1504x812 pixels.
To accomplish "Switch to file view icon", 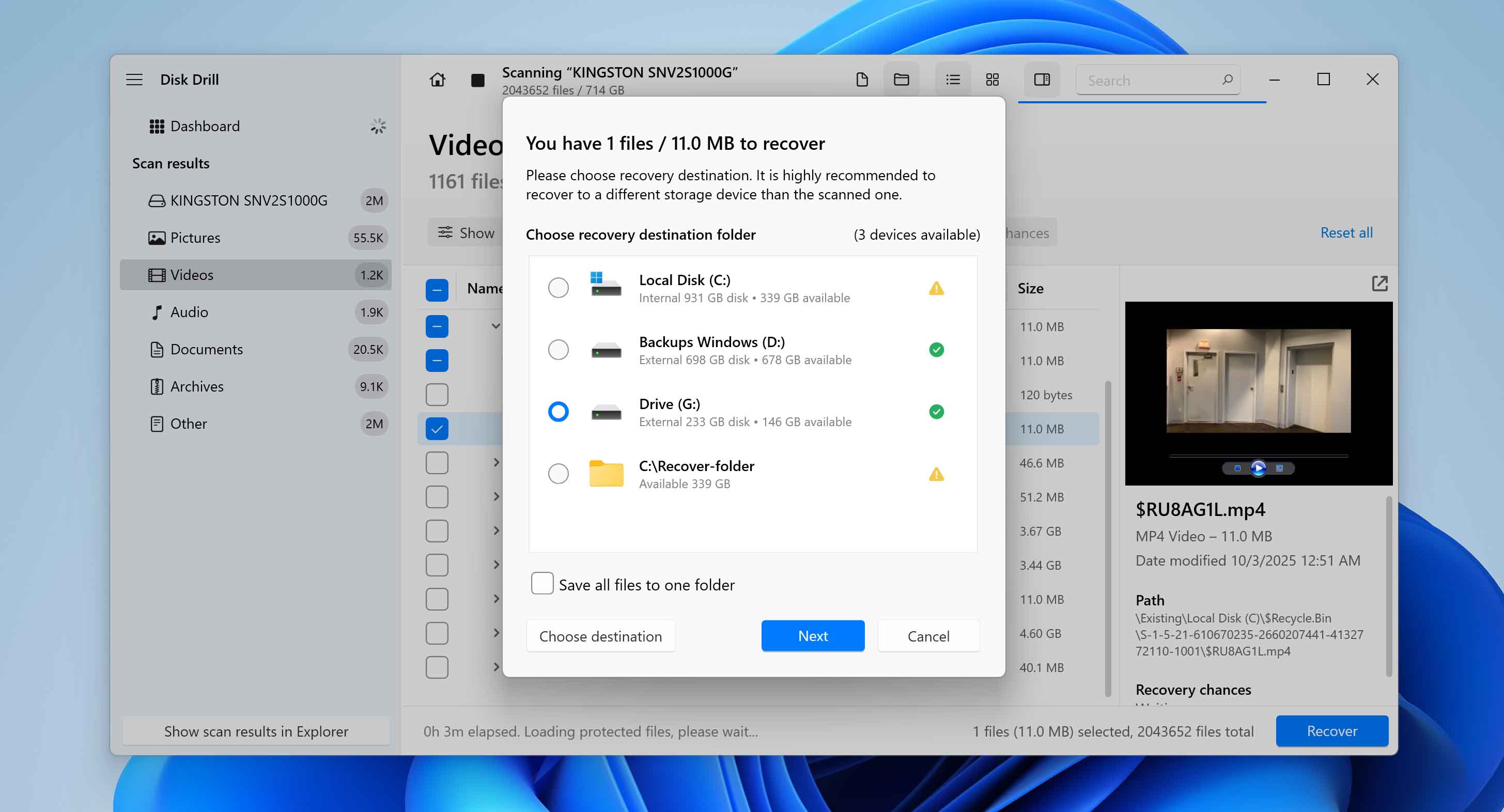I will (862, 80).
